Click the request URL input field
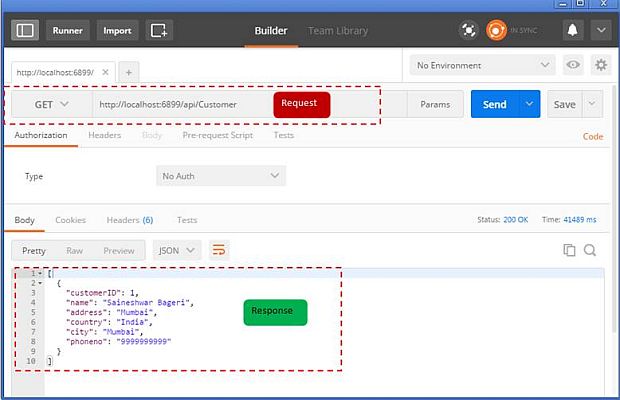 250,104
